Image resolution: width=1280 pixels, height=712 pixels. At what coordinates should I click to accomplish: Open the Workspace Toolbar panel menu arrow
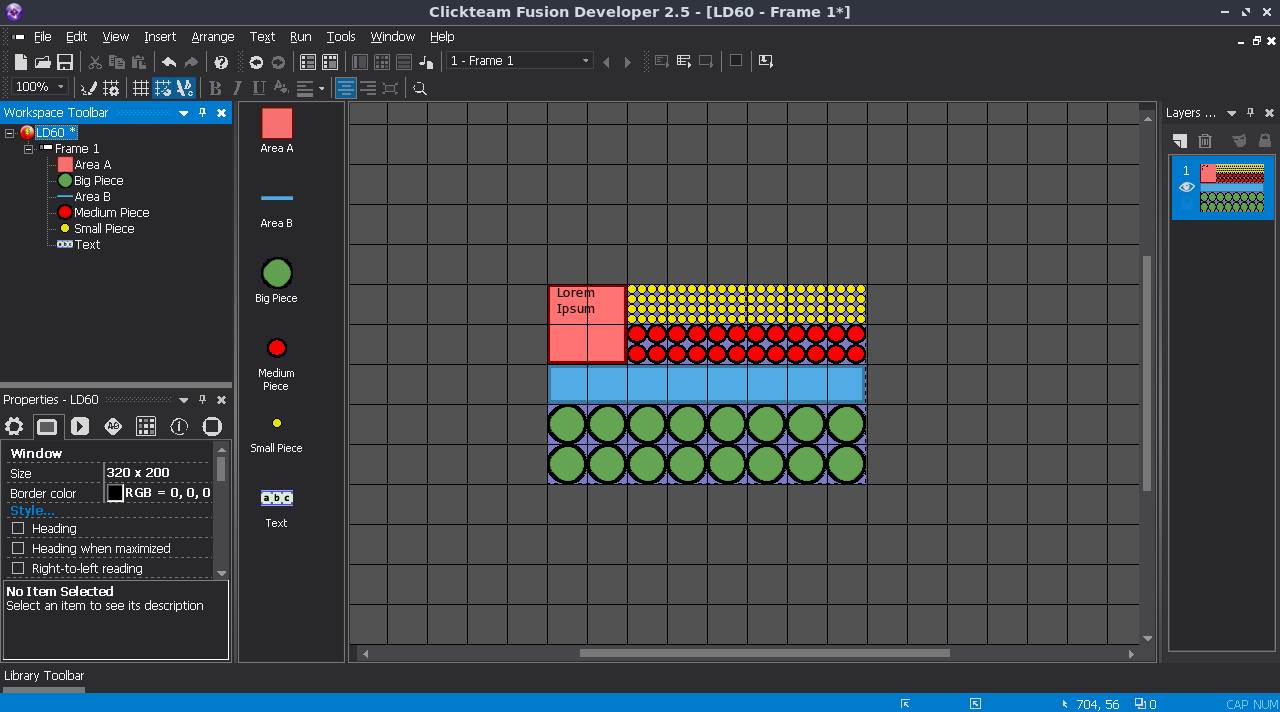pyautogui.click(x=184, y=113)
